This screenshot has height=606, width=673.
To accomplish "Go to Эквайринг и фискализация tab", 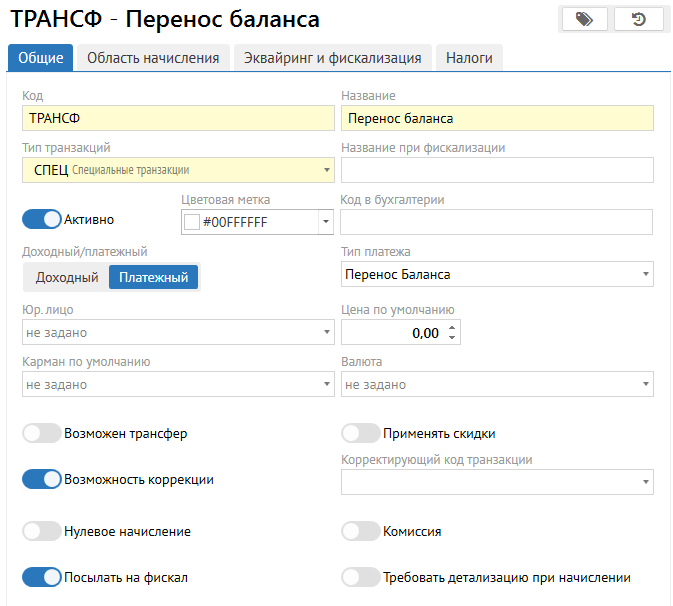I will click(333, 58).
